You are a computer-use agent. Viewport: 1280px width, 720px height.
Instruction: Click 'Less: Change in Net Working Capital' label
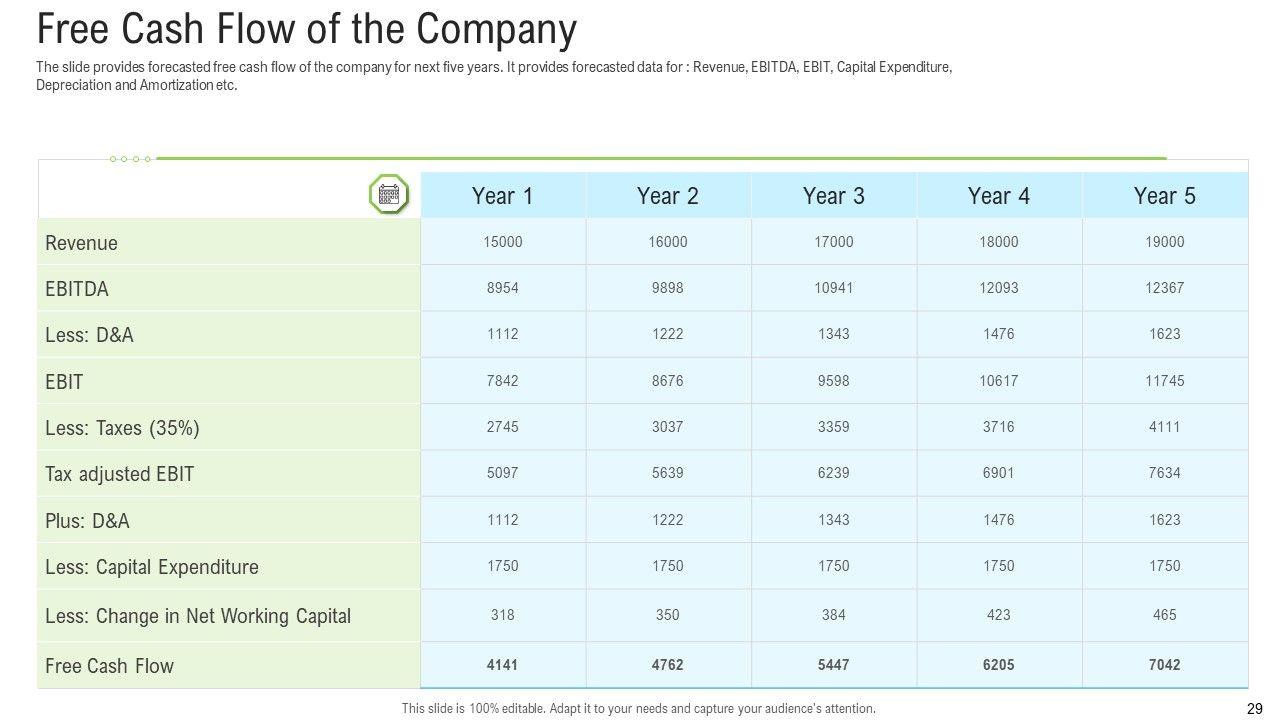click(x=197, y=616)
